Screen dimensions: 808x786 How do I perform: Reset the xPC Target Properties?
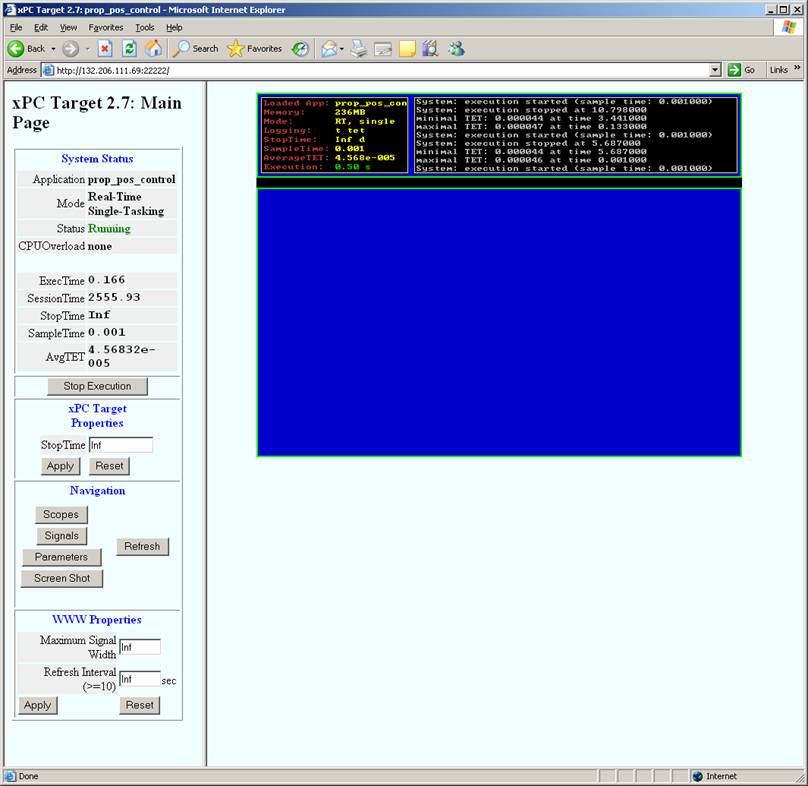[109, 466]
